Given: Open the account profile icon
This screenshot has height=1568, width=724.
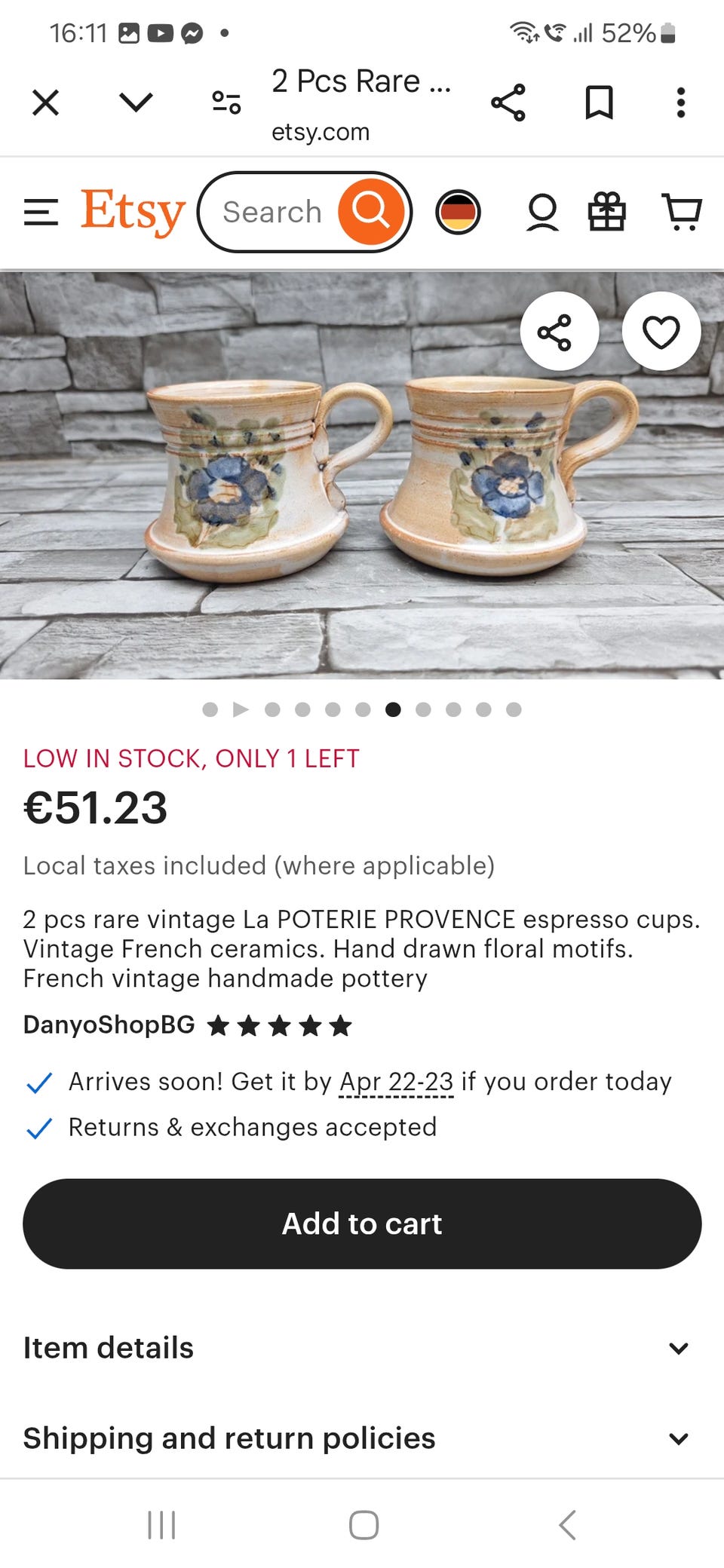Looking at the screenshot, I should (542, 212).
